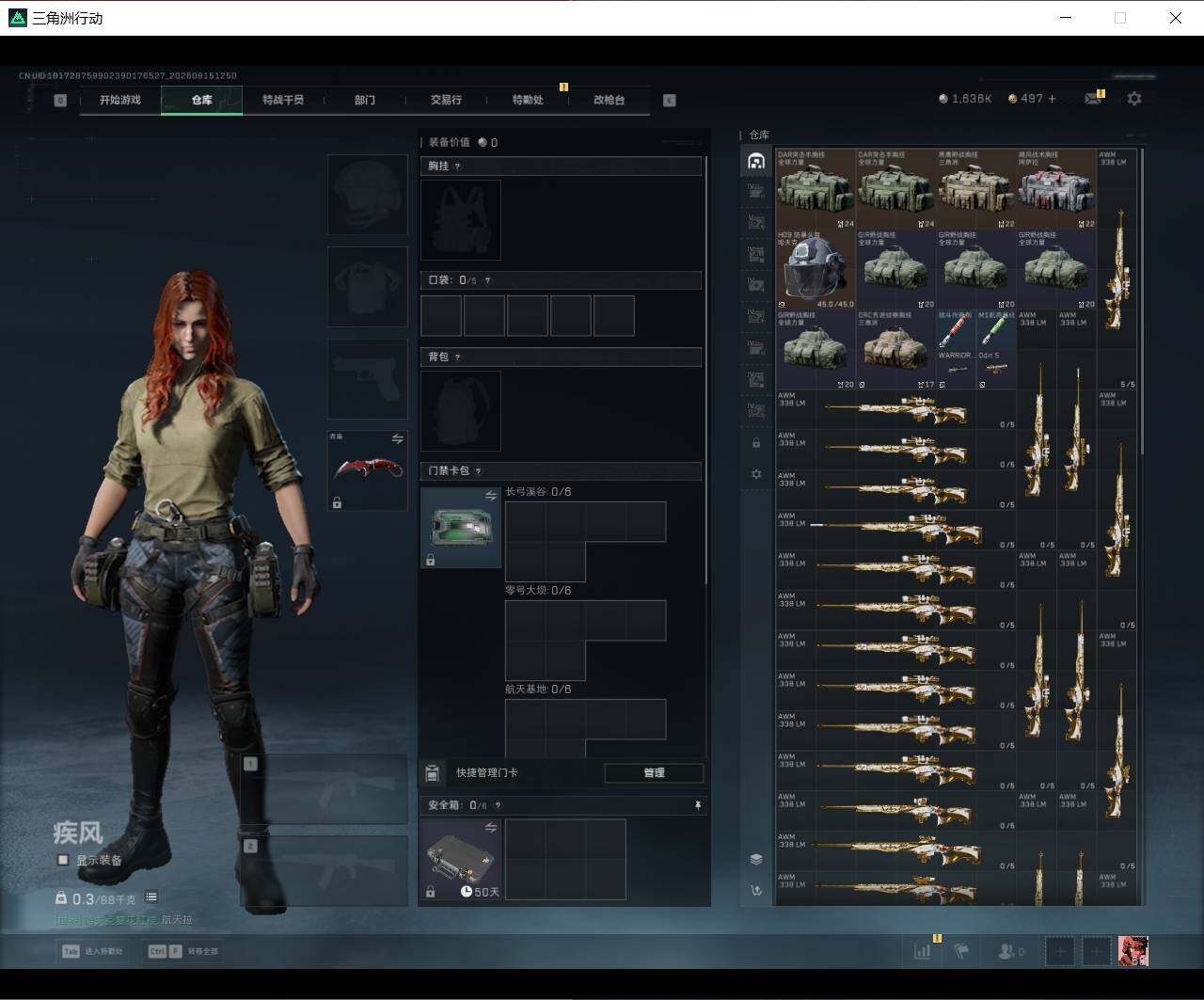Open the settings gear icon
The height and width of the screenshot is (1000, 1204).
point(1134,99)
